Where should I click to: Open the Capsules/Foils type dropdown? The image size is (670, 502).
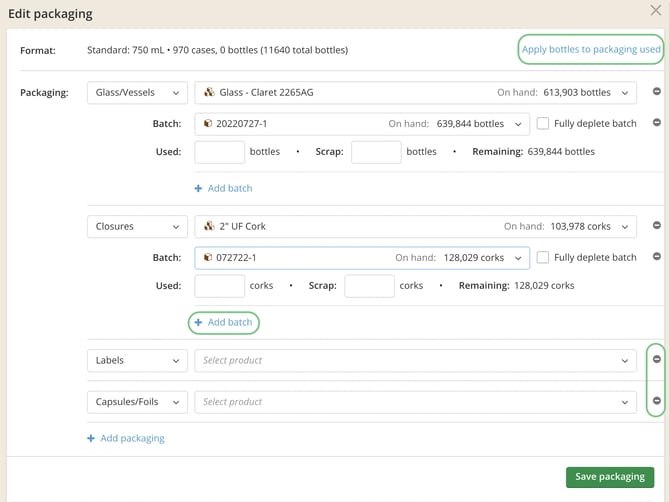point(136,402)
